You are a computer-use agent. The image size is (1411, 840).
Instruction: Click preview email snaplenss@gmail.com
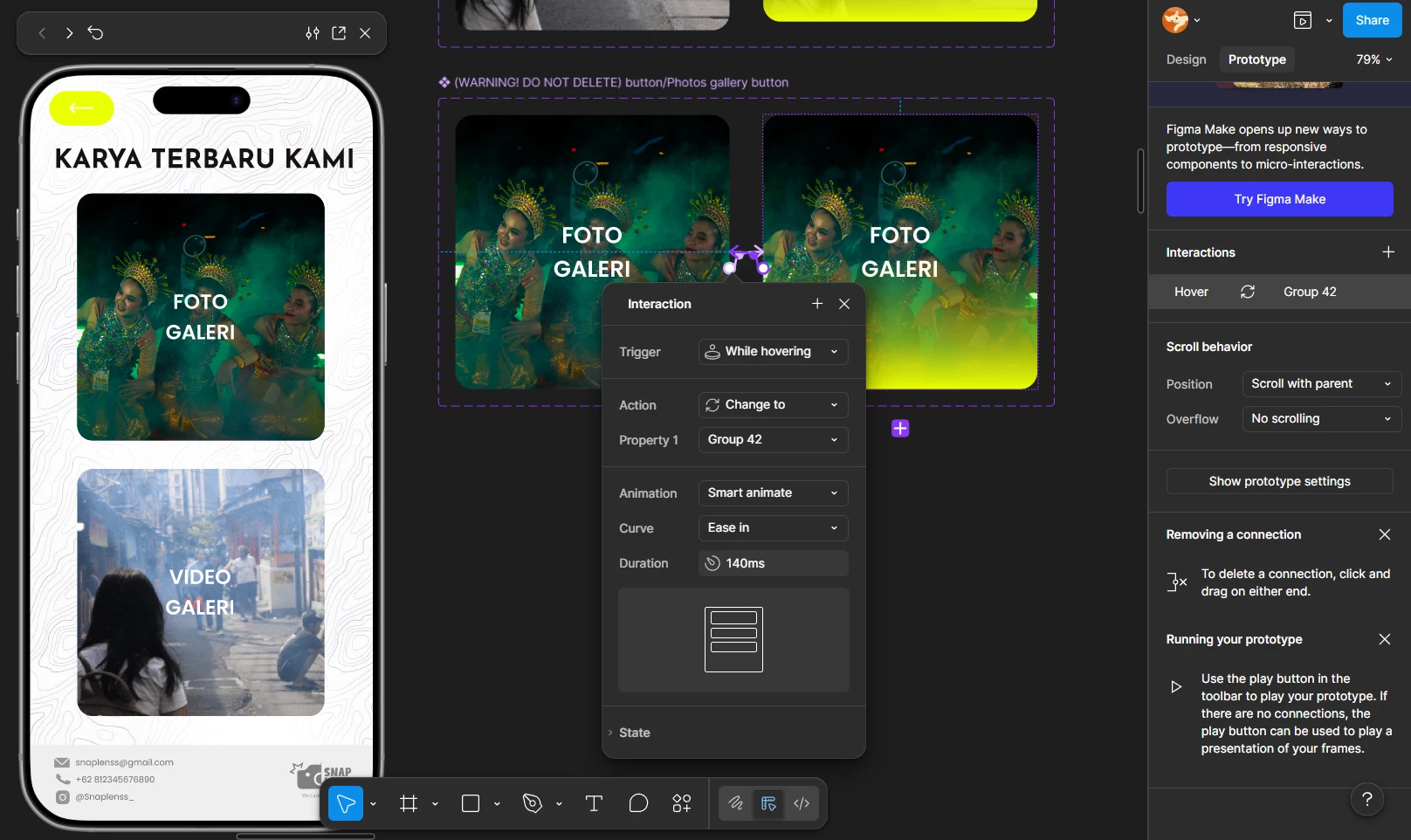124,762
